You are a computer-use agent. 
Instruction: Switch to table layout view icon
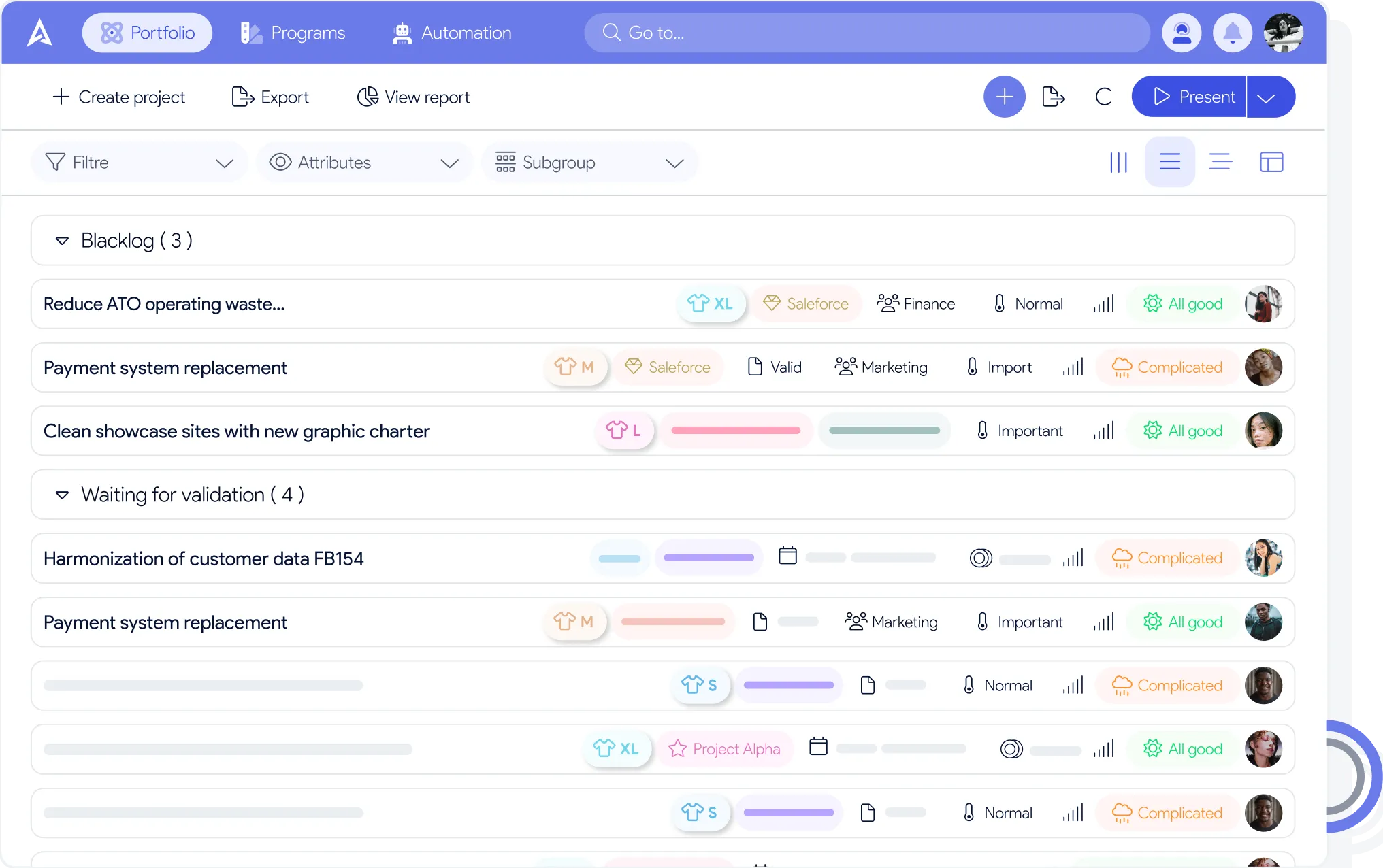pos(1271,162)
